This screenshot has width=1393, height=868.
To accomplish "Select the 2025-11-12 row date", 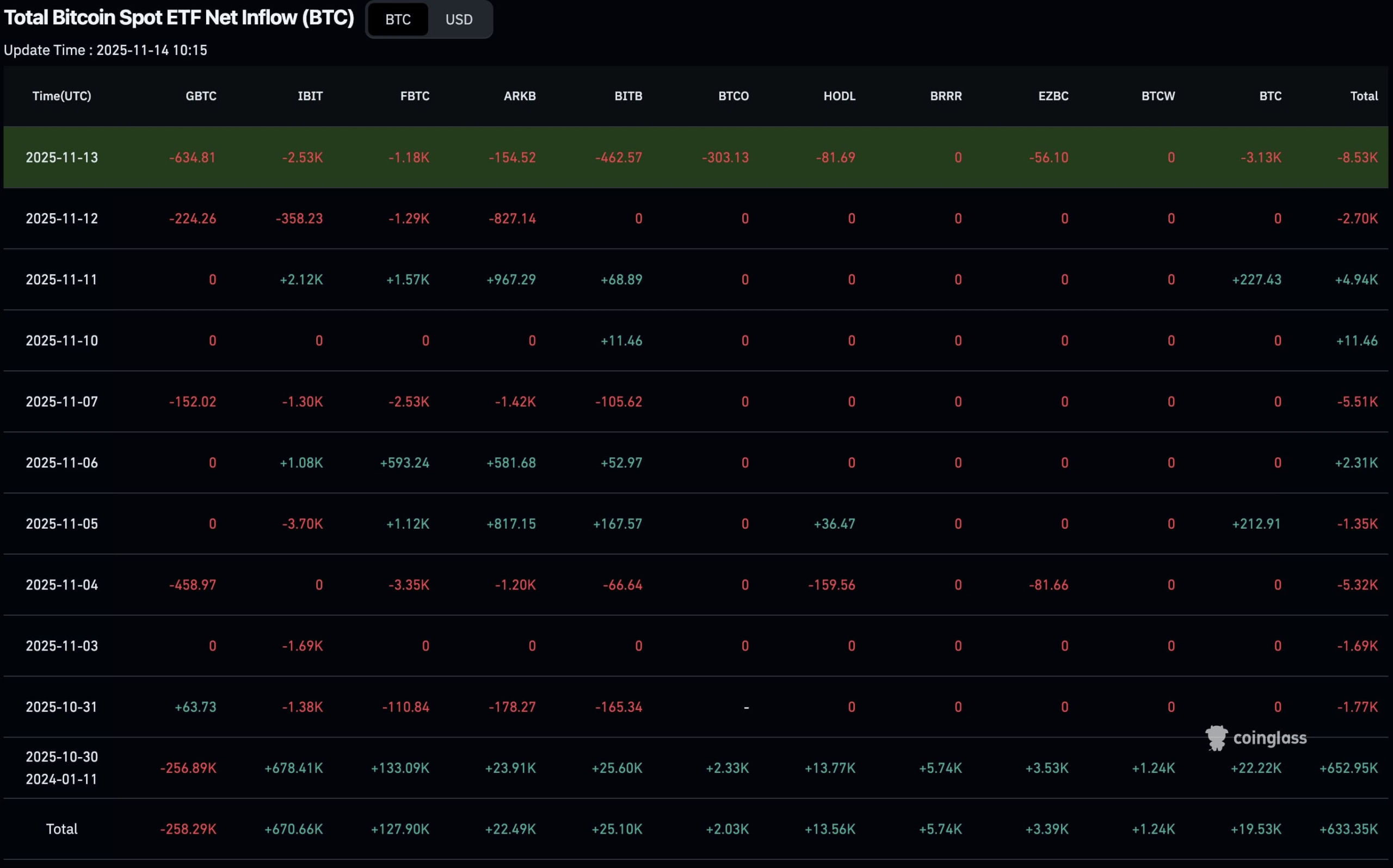I will point(61,219).
